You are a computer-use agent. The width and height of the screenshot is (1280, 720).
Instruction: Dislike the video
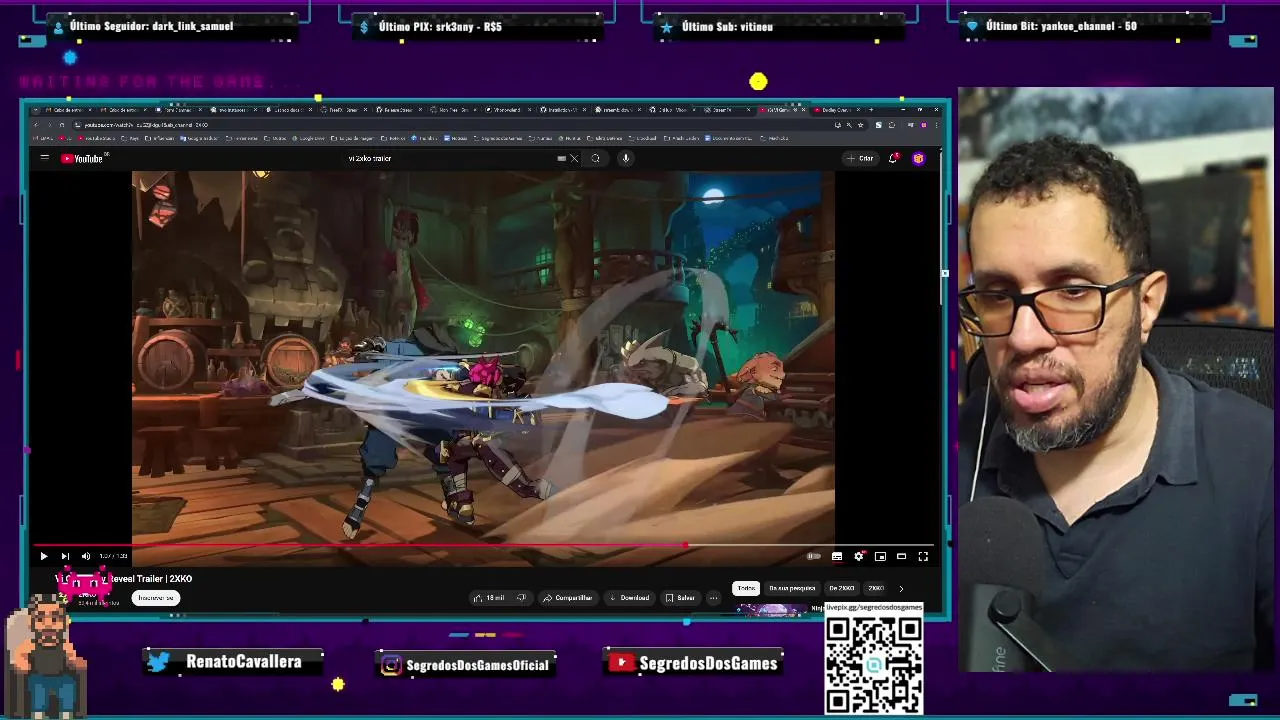pyautogui.click(x=521, y=598)
